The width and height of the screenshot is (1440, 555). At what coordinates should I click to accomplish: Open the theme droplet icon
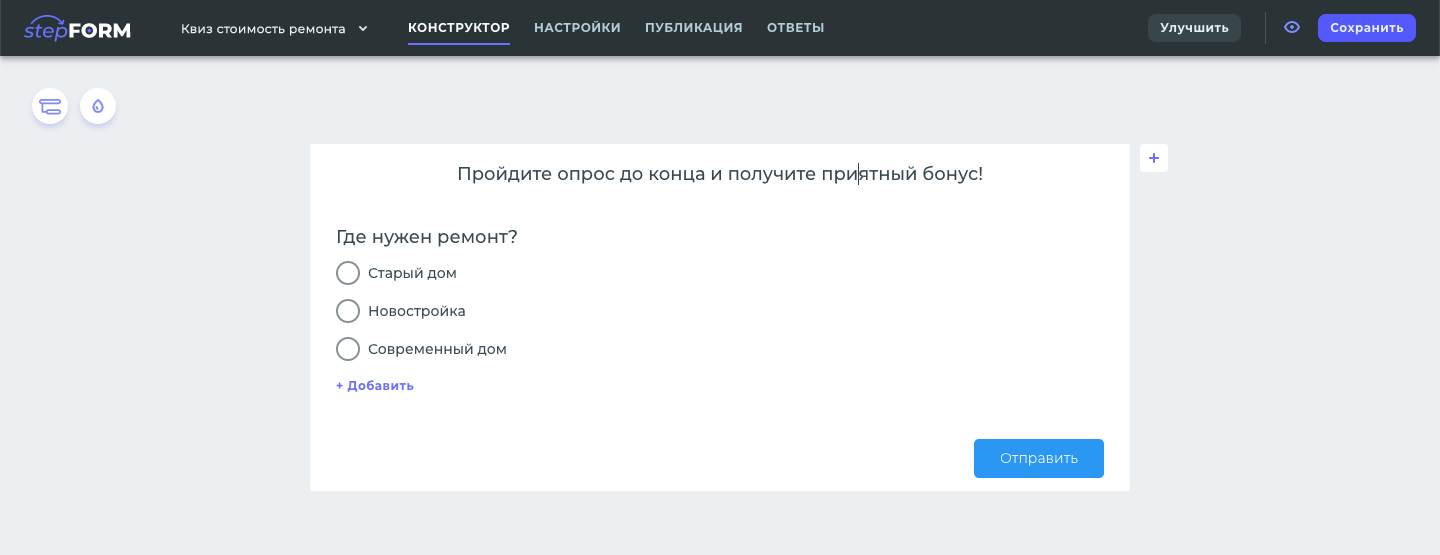(x=98, y=106)
